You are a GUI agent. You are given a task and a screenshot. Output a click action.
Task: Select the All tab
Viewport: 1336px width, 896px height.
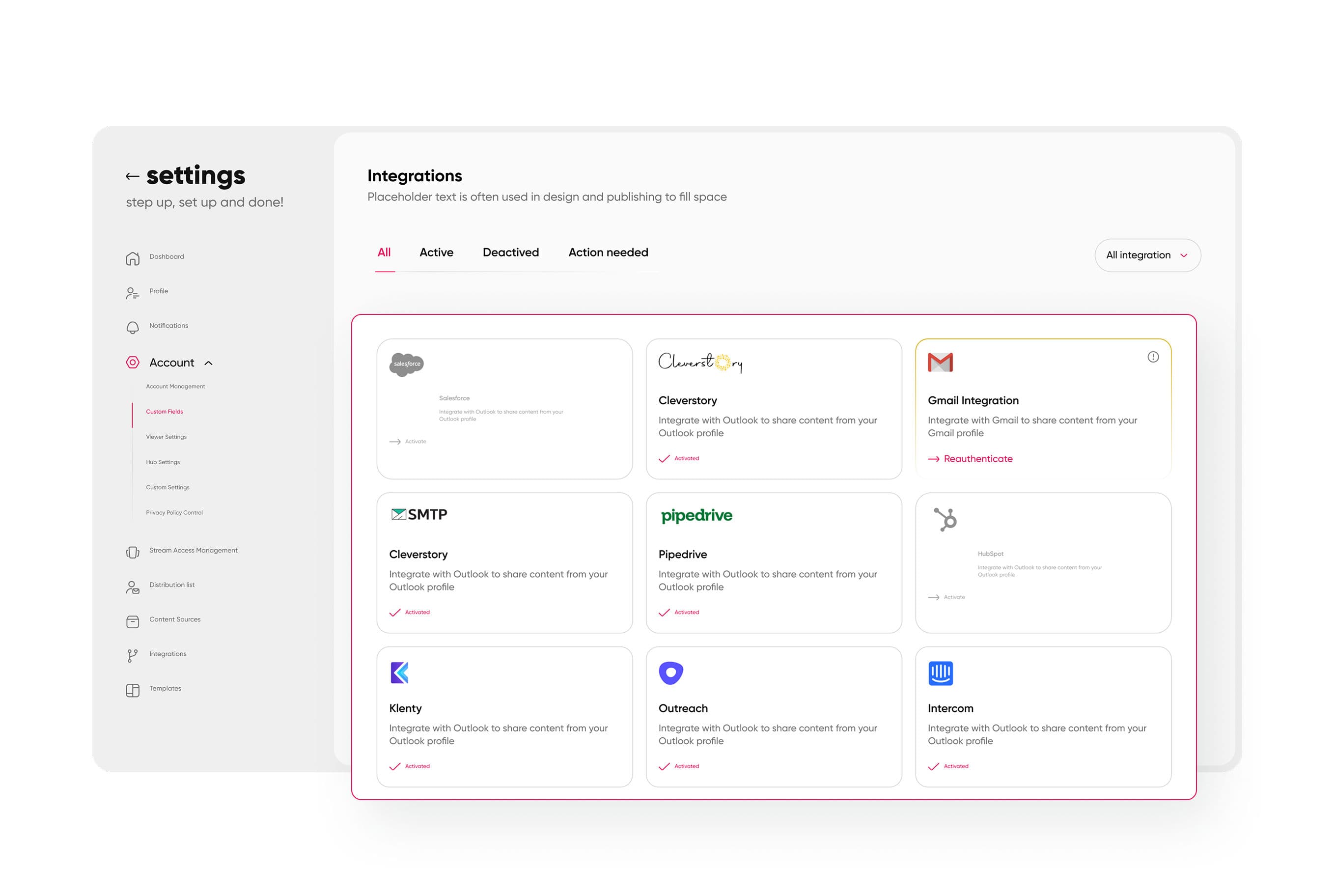[384, 252]
